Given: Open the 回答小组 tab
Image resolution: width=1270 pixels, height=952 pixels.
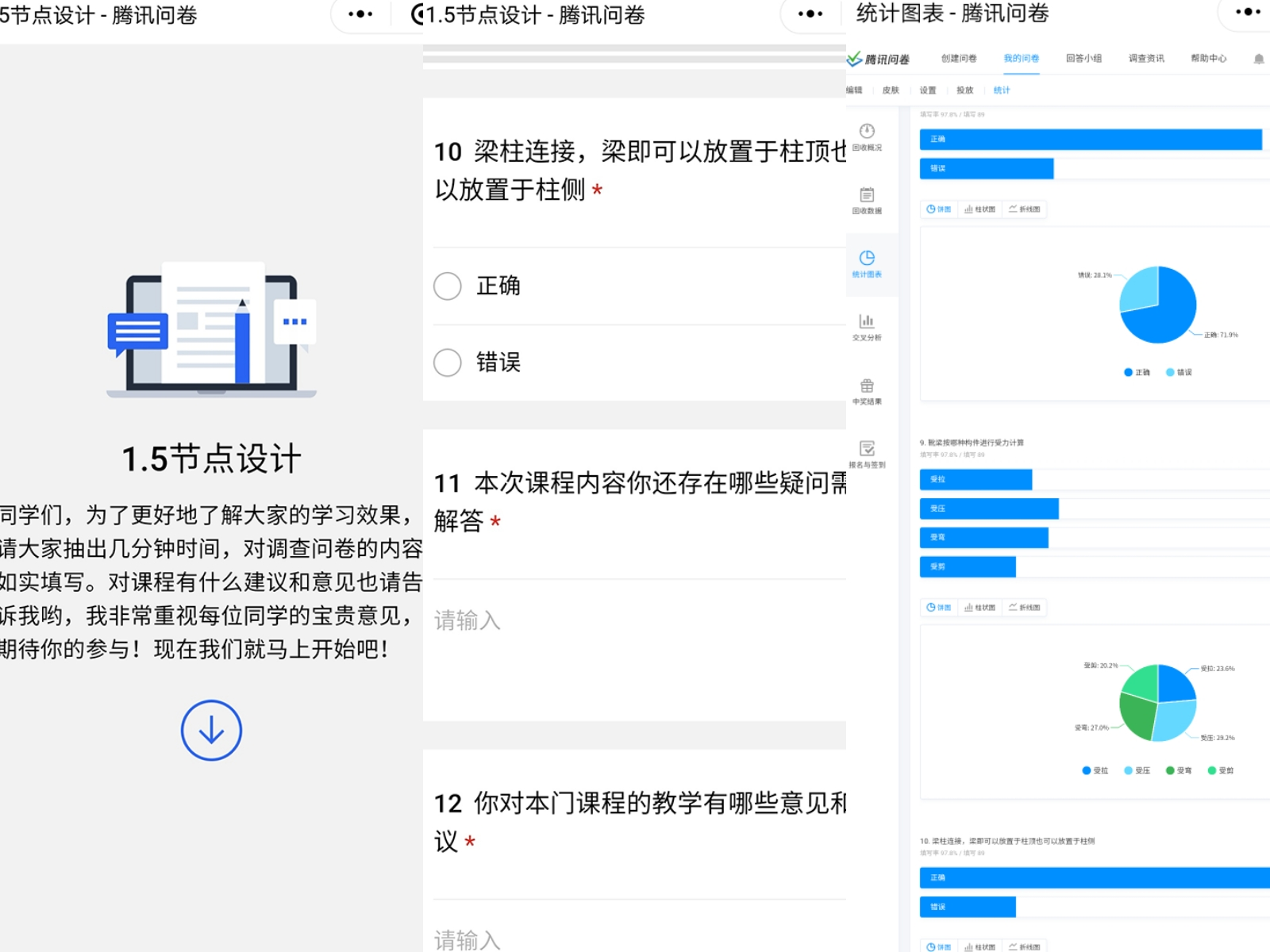Looking at the screenshot, I should pos(1083,59).
